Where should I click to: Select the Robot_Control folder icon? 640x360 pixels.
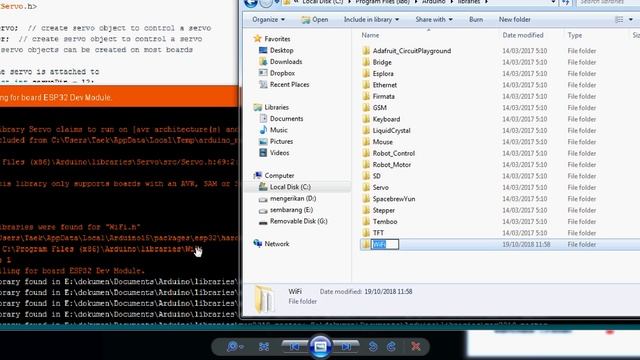tap(366, 153)
